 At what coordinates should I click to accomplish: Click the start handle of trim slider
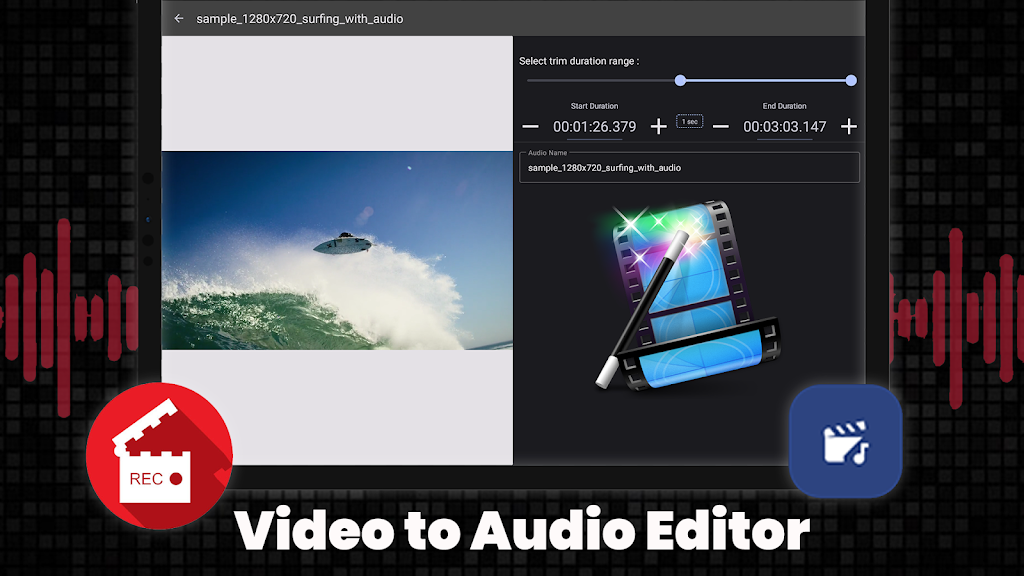coord(680,81)
